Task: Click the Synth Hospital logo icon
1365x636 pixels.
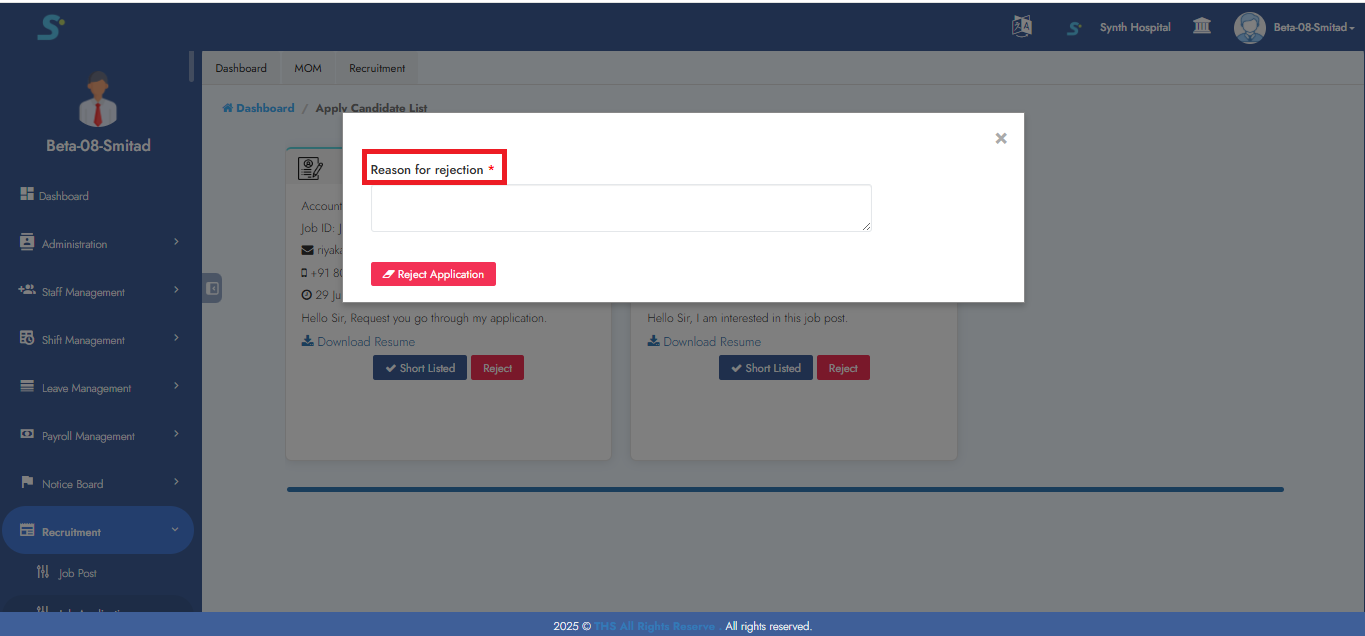Action: click(x=1073, y=27)
